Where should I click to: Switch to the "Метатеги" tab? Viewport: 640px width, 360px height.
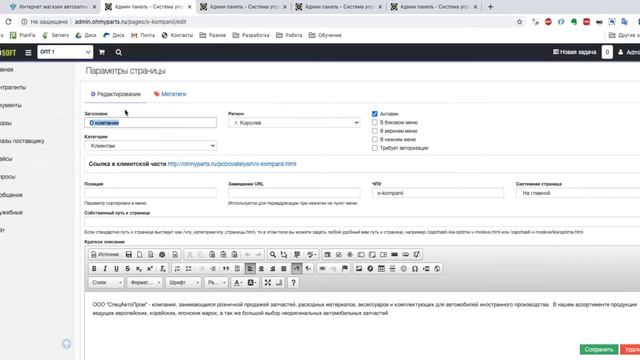[170, 94]
